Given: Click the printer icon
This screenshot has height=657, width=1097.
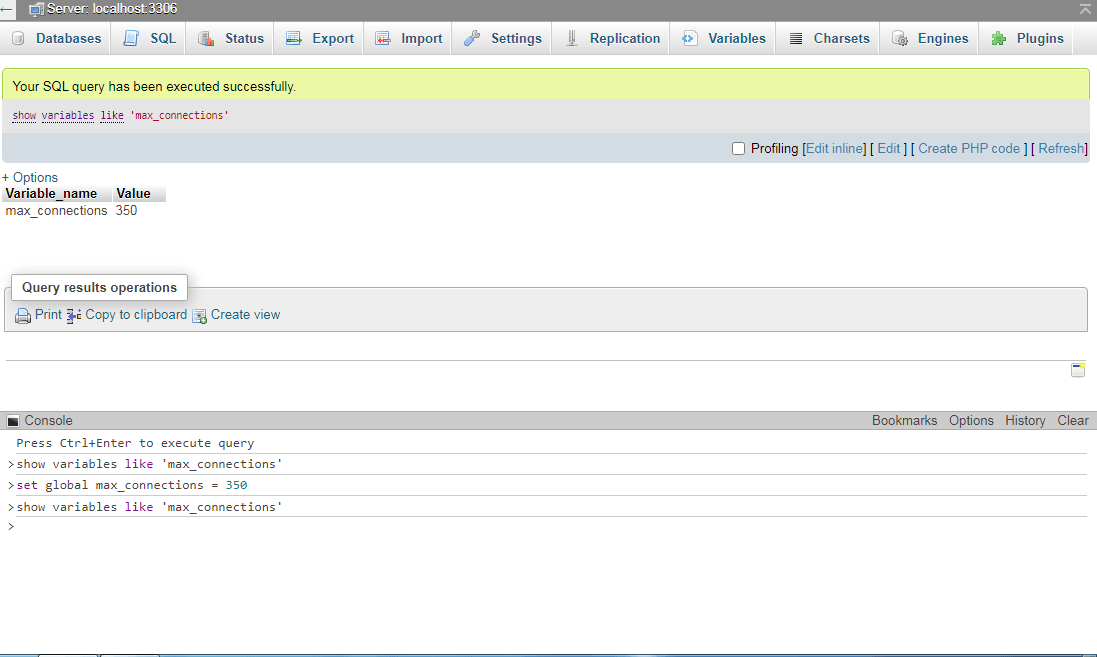Looking at the screenshot, I should pyautogui.click(x=23, y=316).
